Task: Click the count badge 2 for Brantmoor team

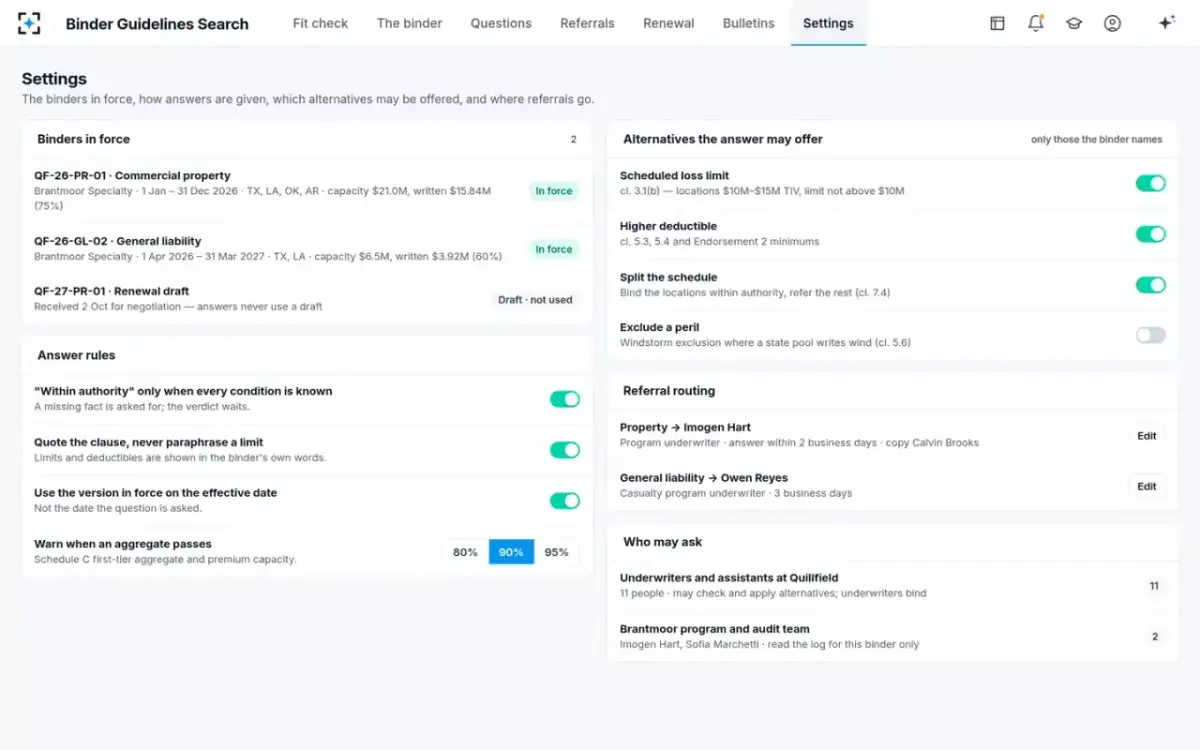Action: (x=1155, y=637)
